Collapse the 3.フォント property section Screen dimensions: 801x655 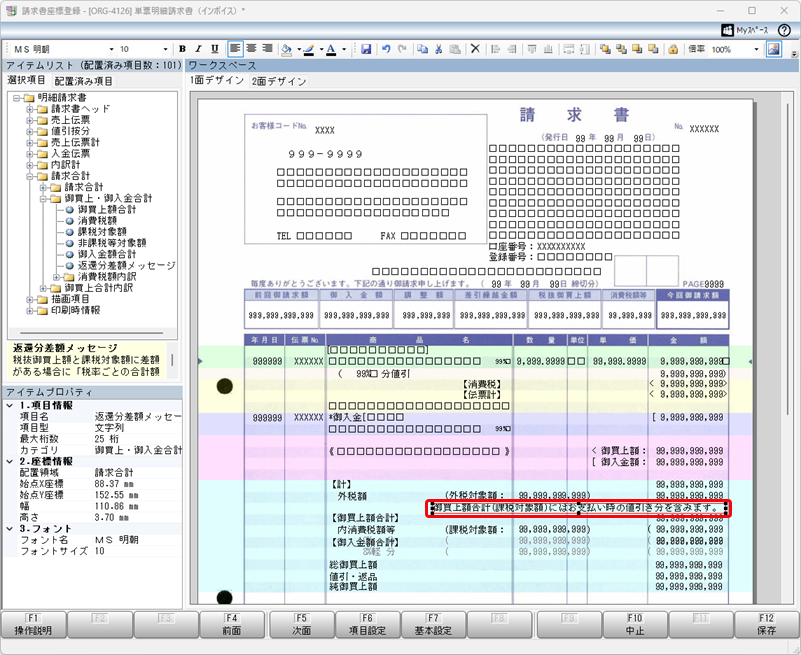pos(10,529)
